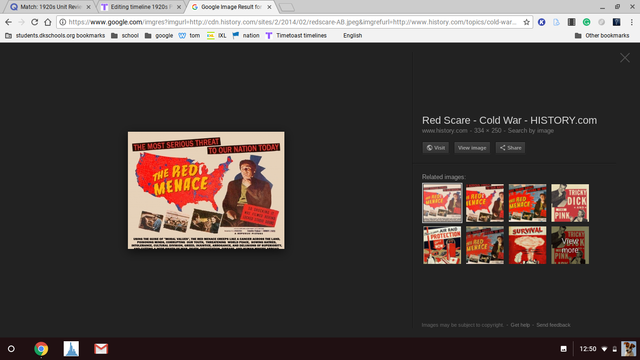Expand the Other bookmarks folder
640x360 pixels.
click(x=602, y=36)
